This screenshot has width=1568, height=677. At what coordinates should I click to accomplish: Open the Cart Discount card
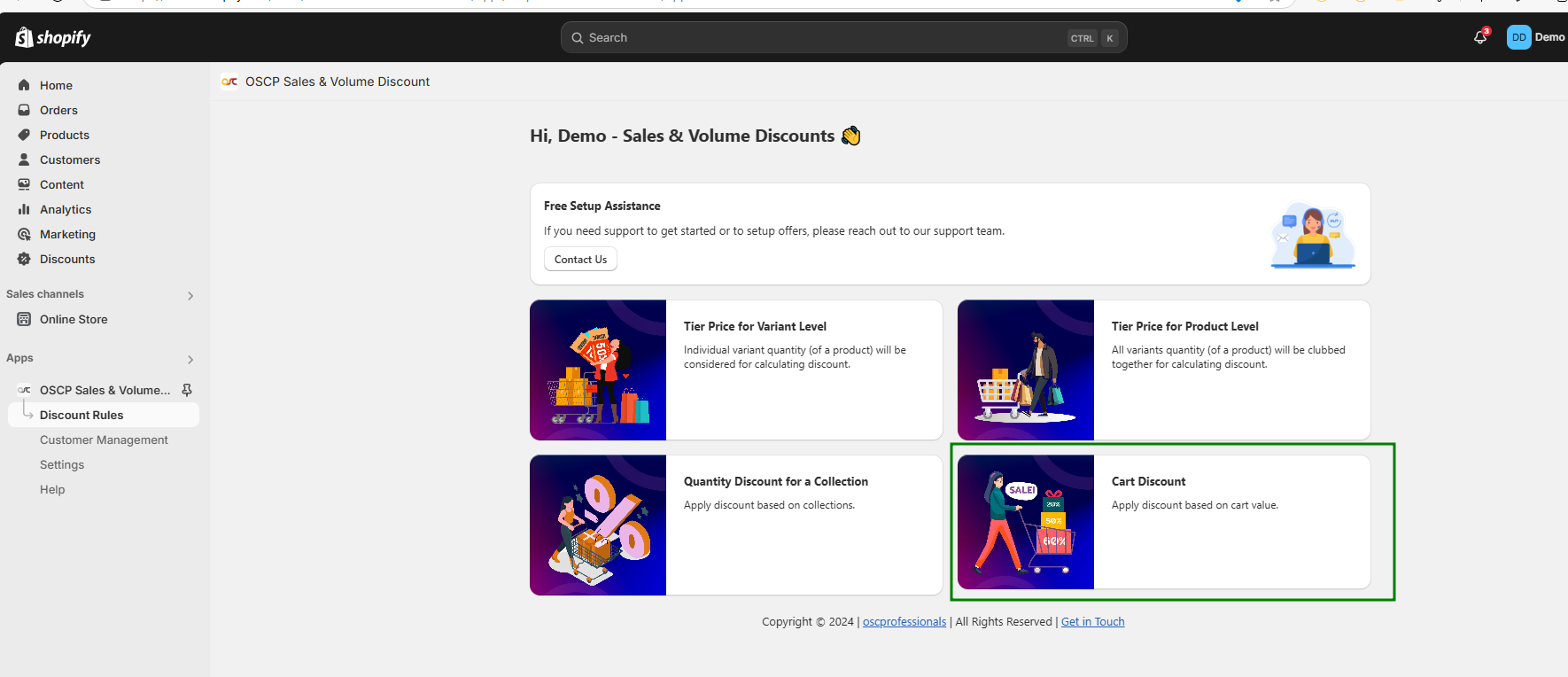[x=1163, y=522]
